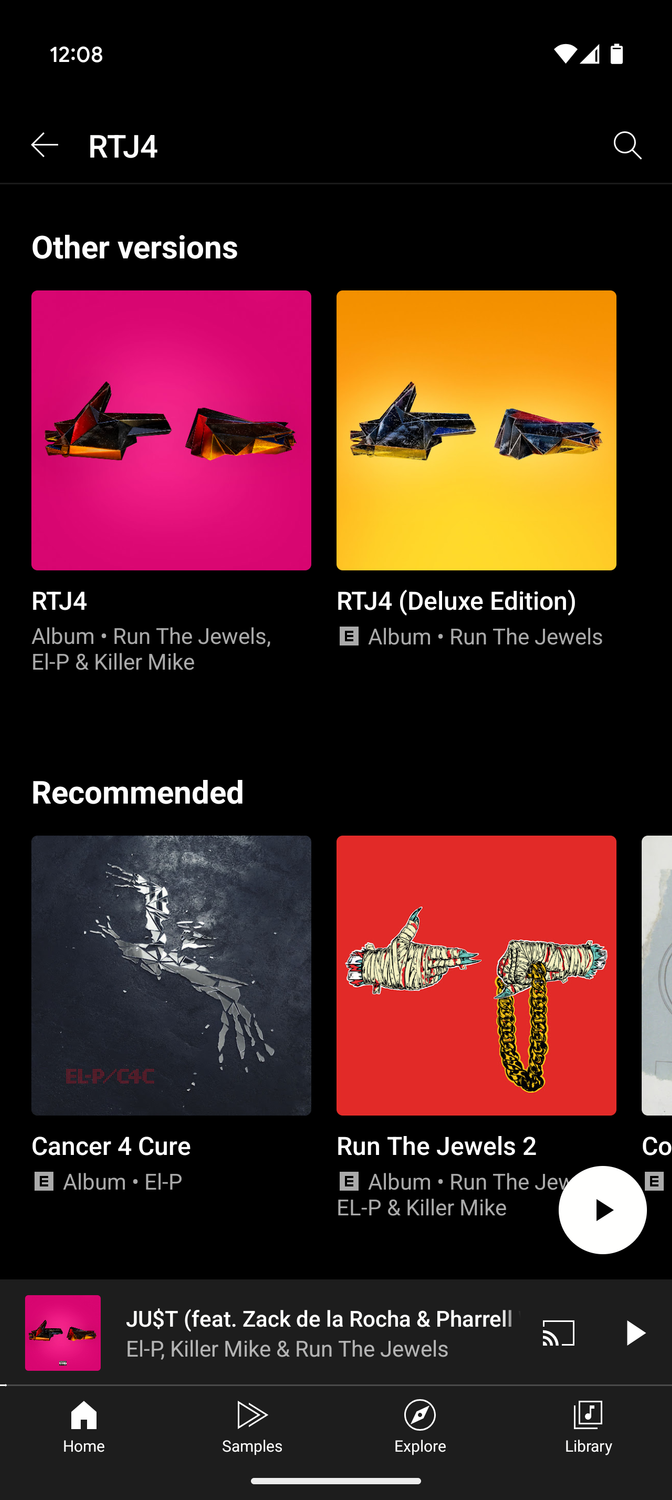Open the Home tab
The width and height of the screenshot is (672, 1500).
(84, 1427)
